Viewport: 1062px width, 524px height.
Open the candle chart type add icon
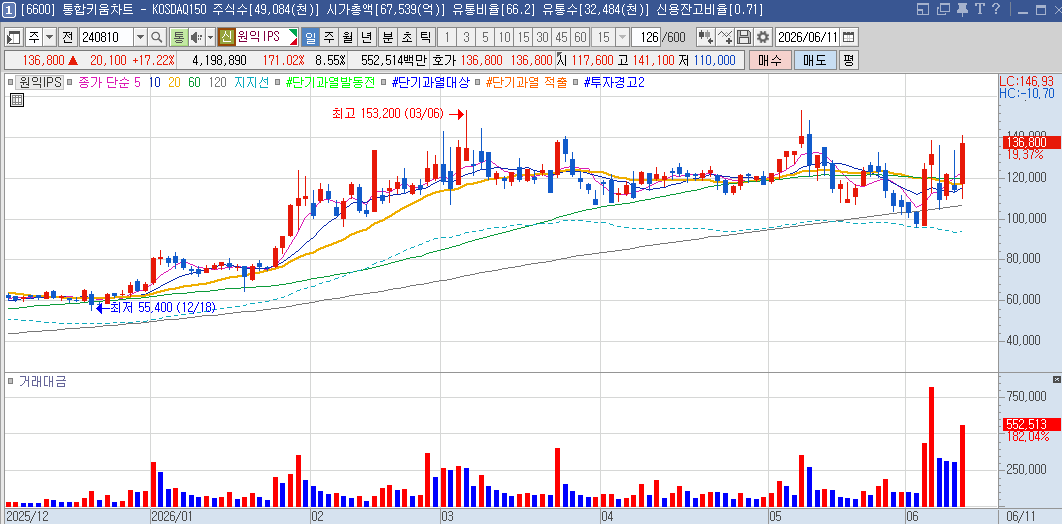click(706, 37)
